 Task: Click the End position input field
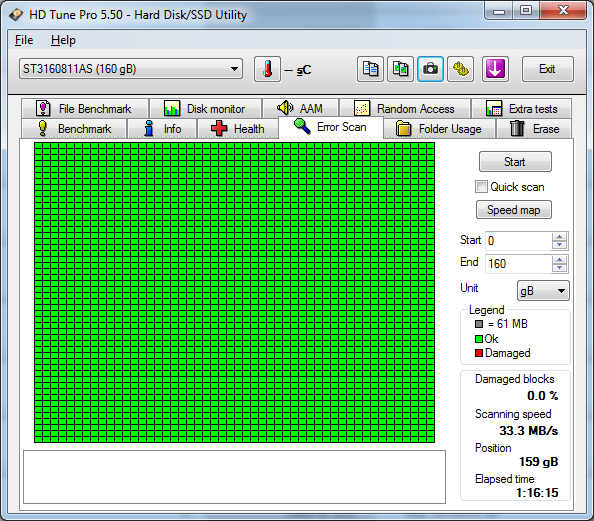518,264
